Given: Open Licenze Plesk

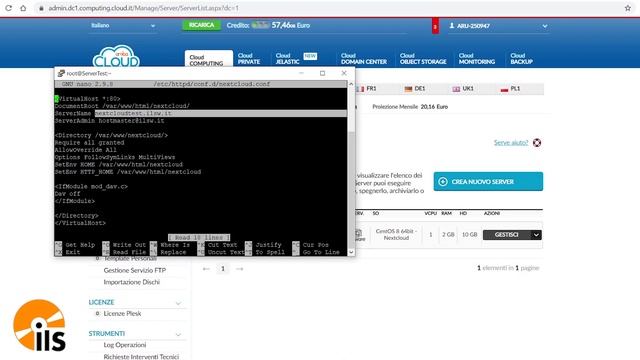Looking at the screenshot, I should click(x=122, y=313).
